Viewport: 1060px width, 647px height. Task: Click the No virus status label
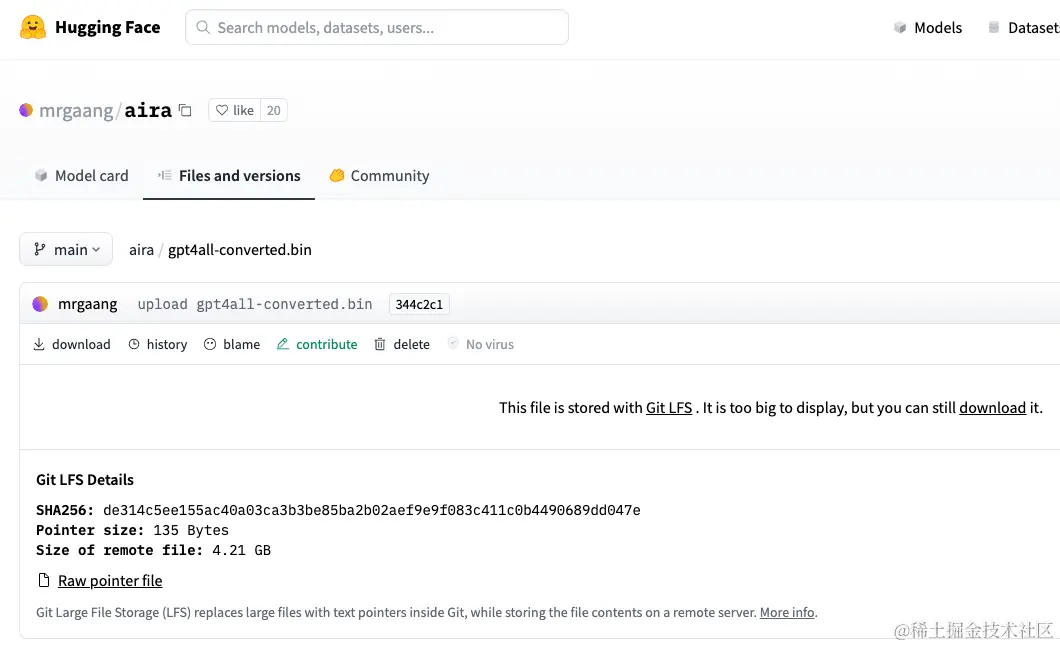[x=490, y=345]
